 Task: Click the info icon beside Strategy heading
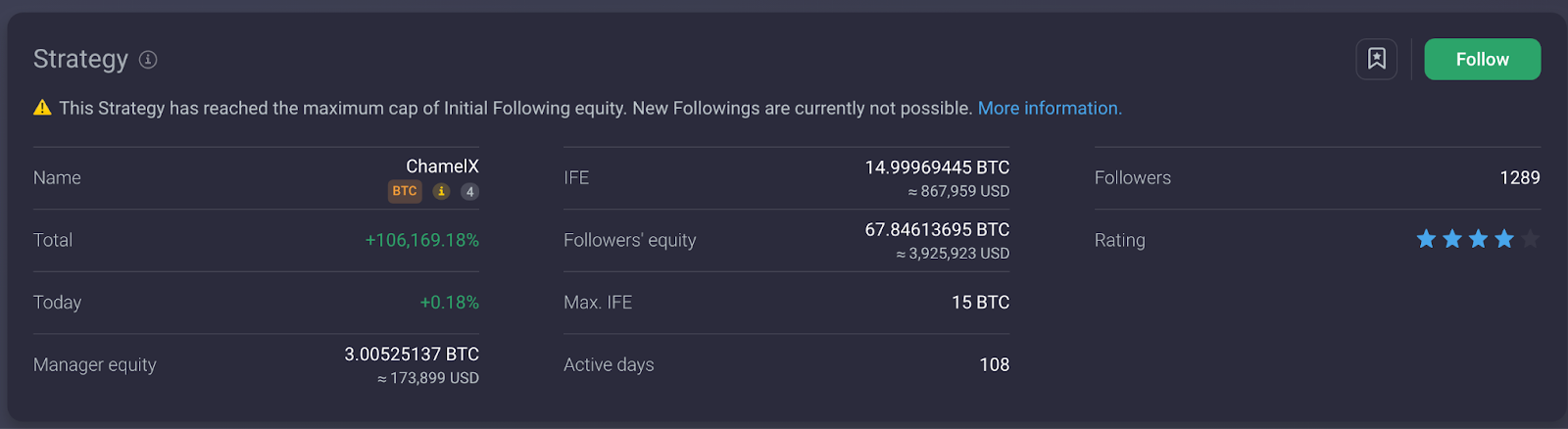point(148,60)
